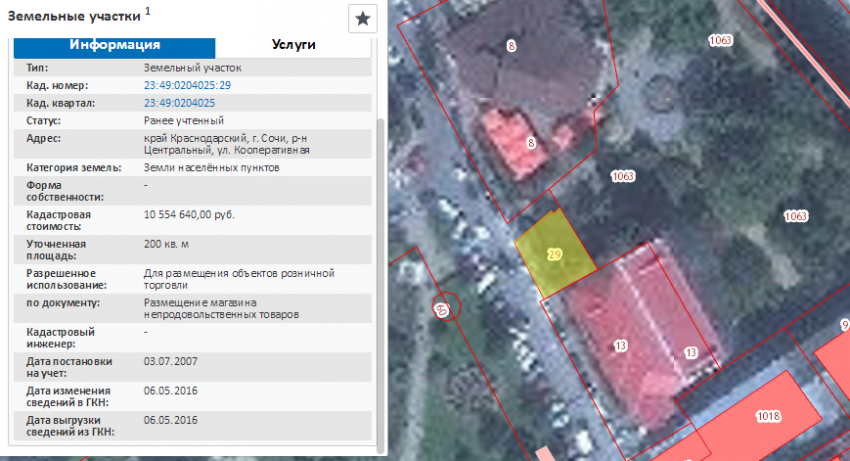Click label 13 on right edge of roof
850x461 pixels.
pyautogui.click(x=690, y=353)
